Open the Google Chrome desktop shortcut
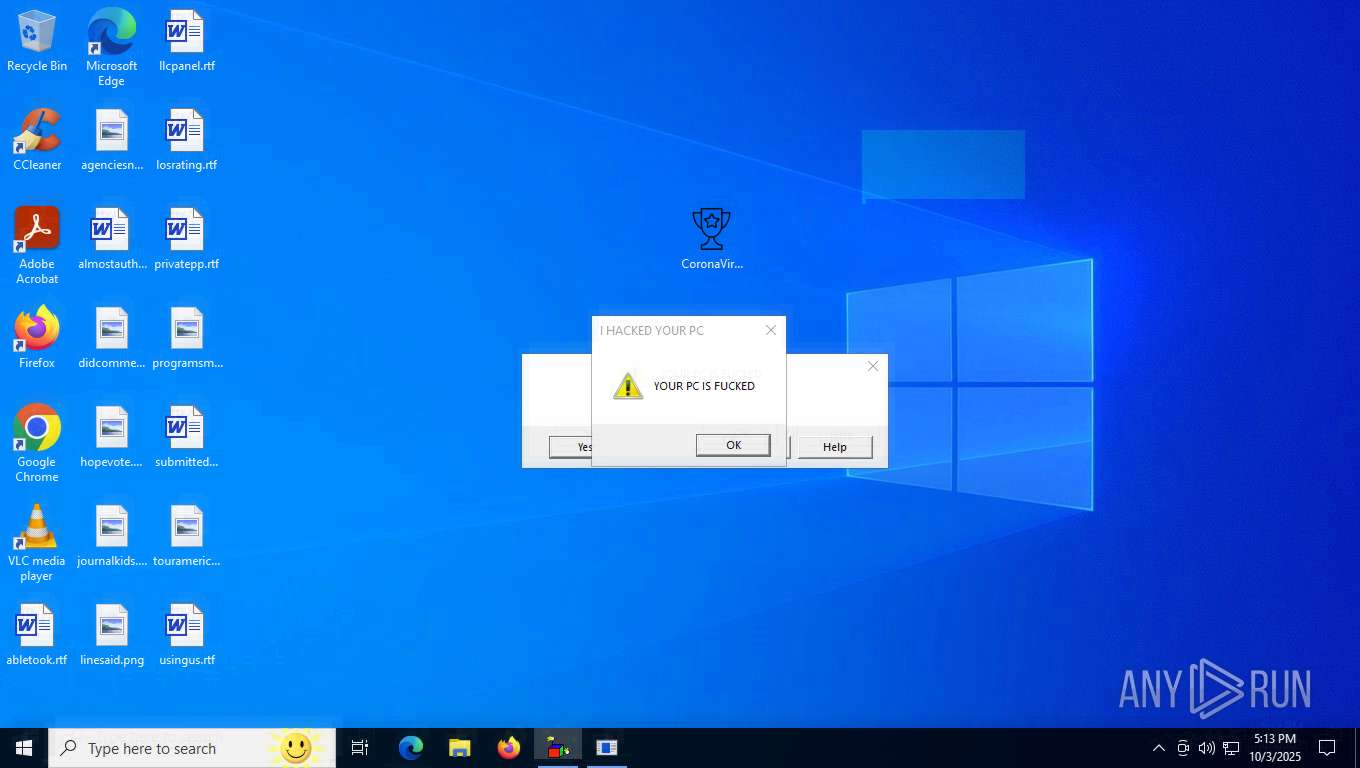The width and height of the screenshot is (1360, 768). [x=37, y=444]
